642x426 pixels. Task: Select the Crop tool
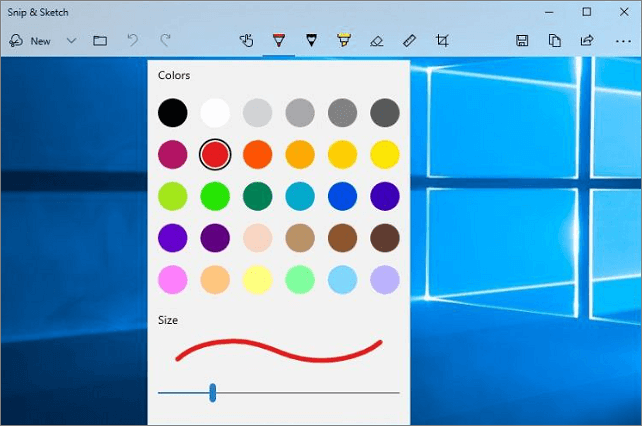442,41
